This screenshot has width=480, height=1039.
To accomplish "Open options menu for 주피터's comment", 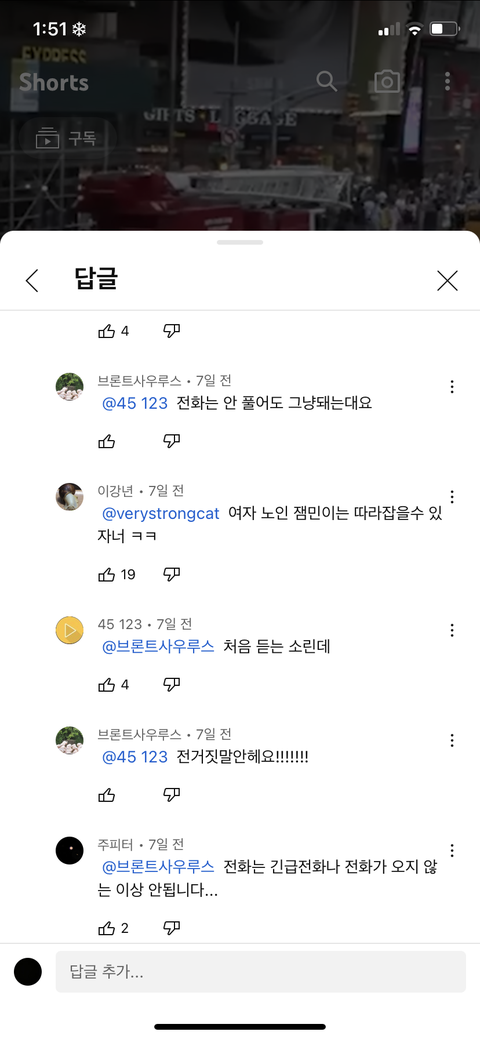I will click(452, 851).
